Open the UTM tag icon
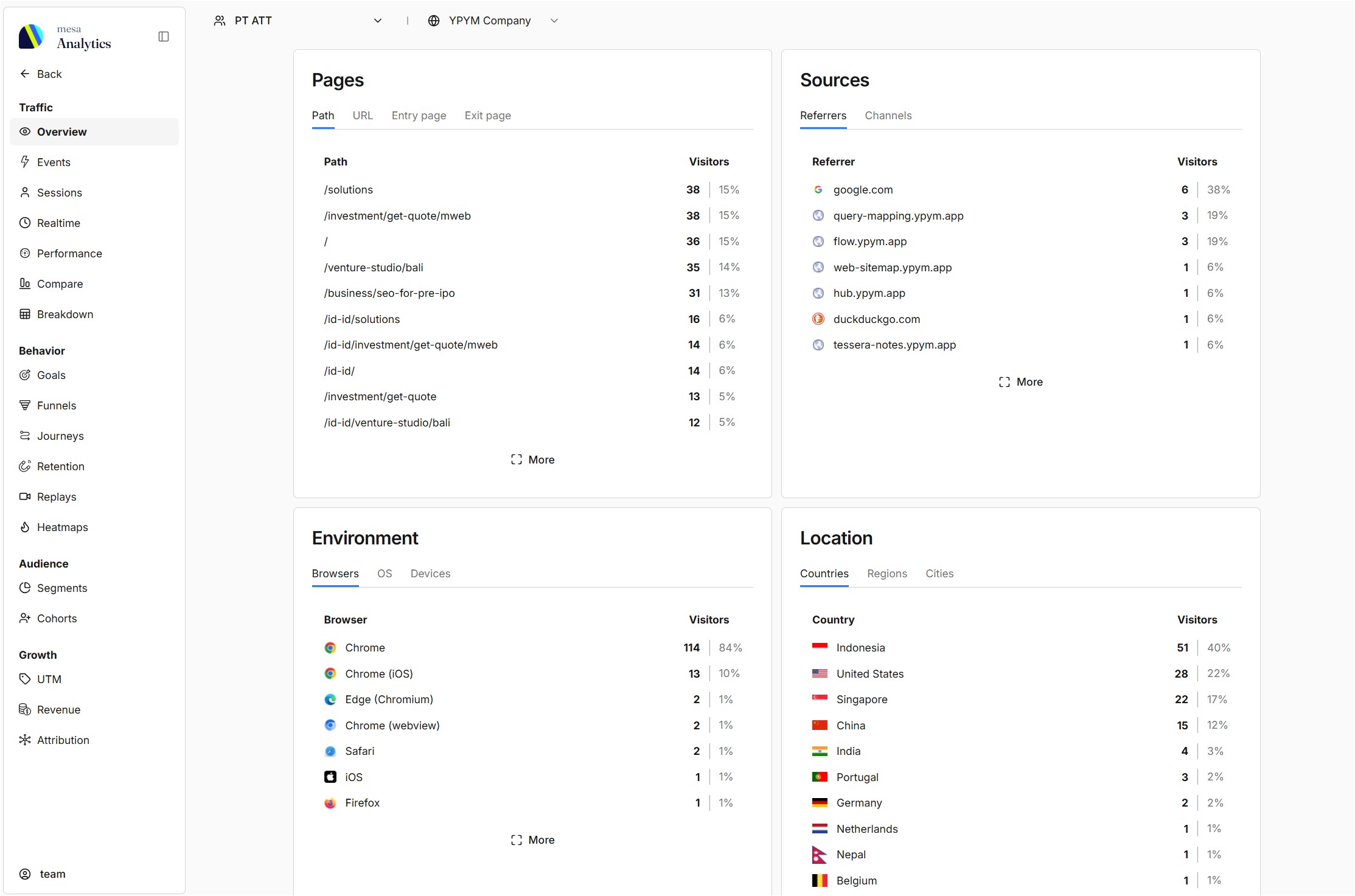Screen dimensions: 1355x896 click(25, 679)
